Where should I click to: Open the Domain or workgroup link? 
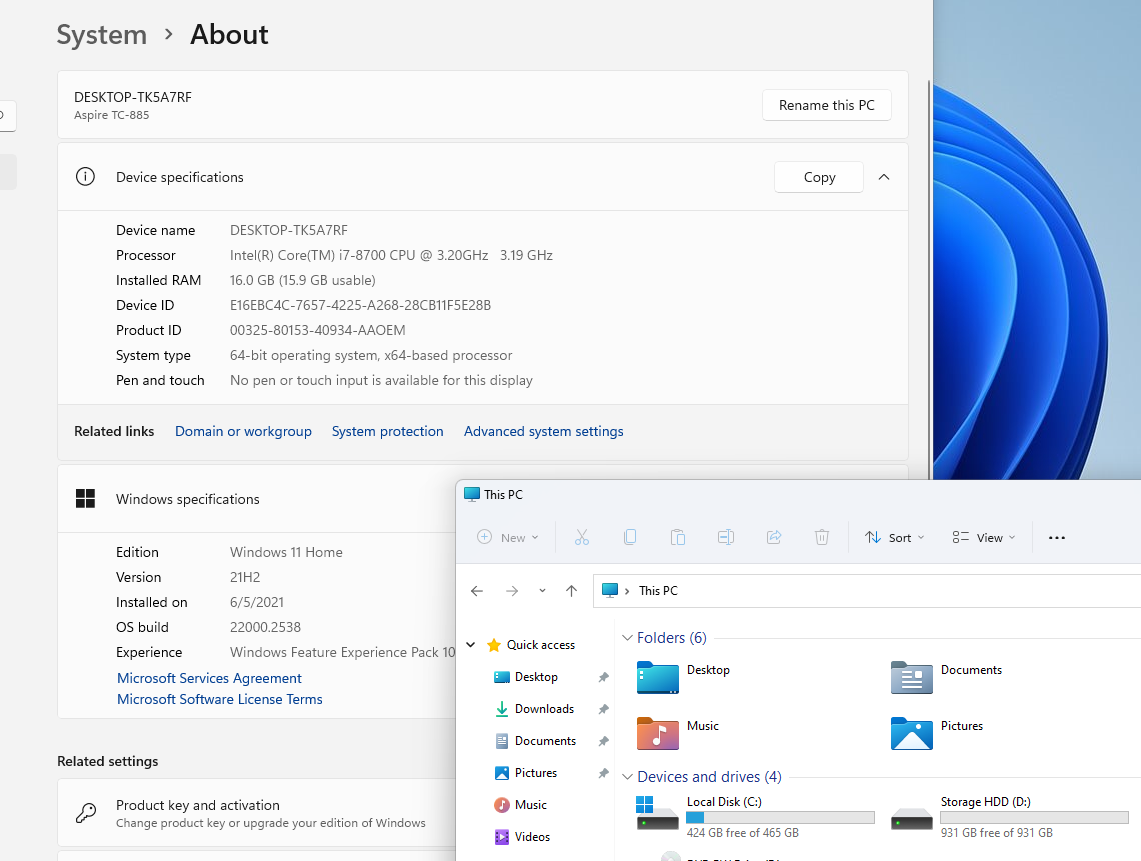click(x=243, y=431)
